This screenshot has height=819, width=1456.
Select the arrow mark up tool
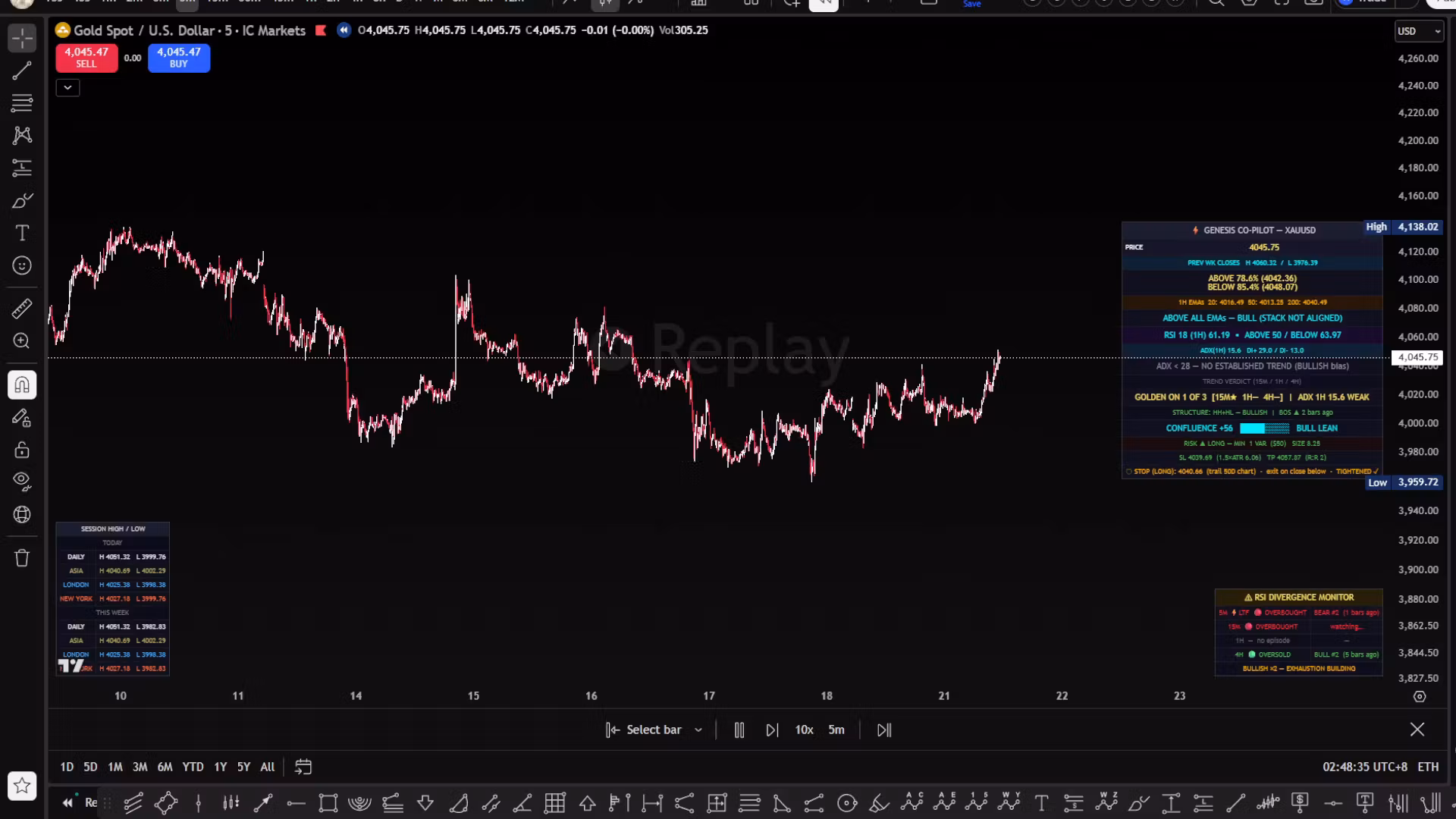coord(588,802)
